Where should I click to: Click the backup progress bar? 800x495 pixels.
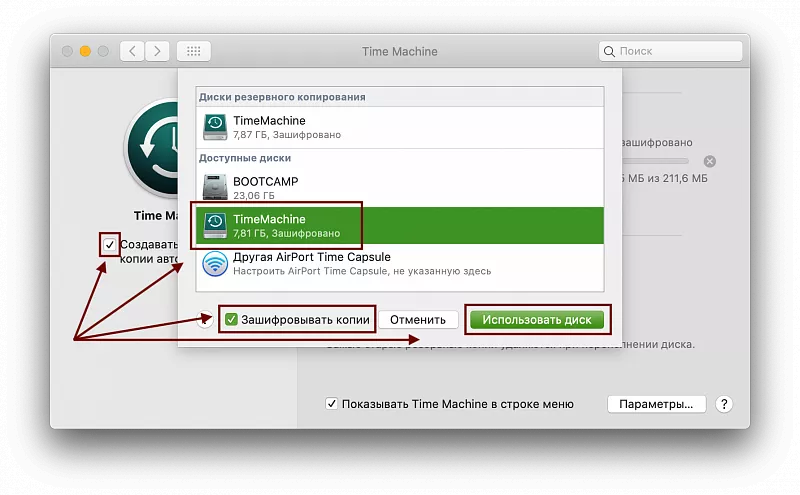655,161
